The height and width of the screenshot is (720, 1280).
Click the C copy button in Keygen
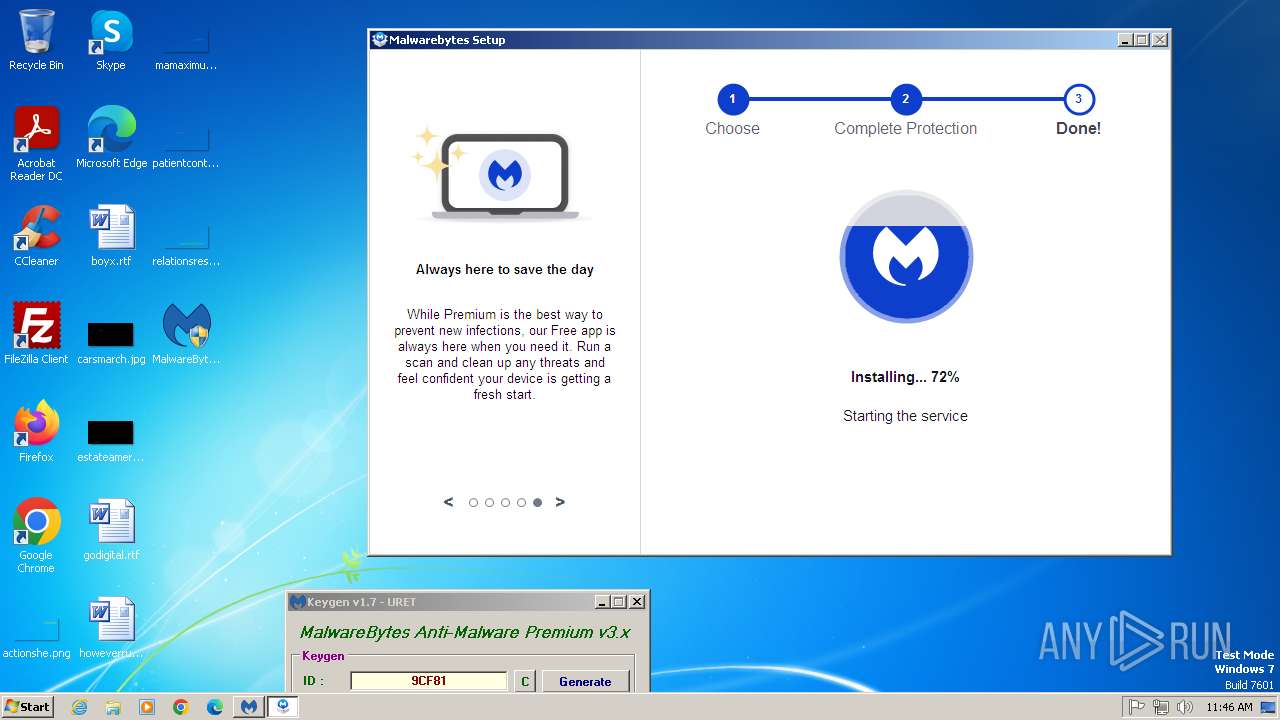pos(525,681)
